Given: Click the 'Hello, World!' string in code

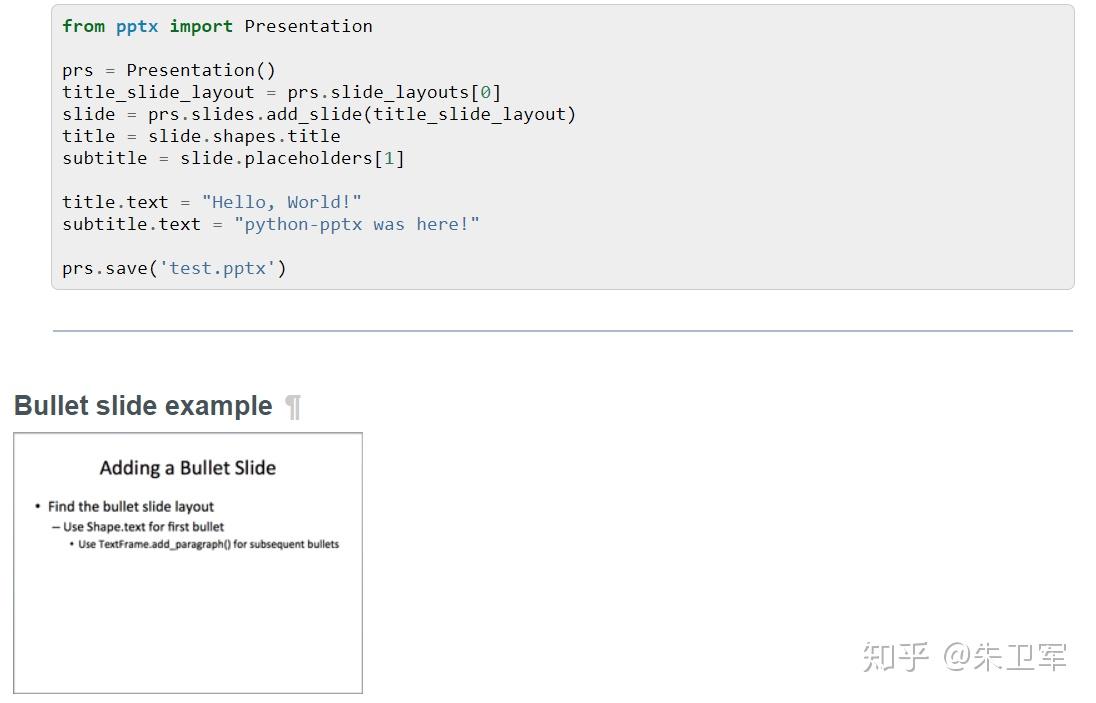Looking at the screenshot, I should [282, 202].
